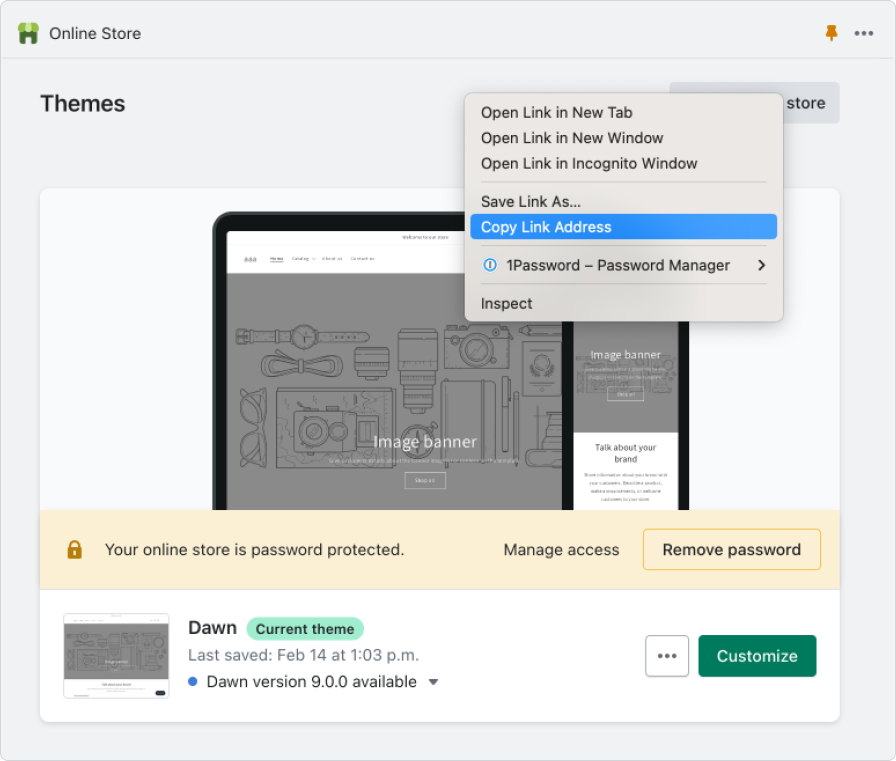This screenshot has height=761, width=896.
Task: Click the Dawn theme small thumbnail
Action: (116, 656)
